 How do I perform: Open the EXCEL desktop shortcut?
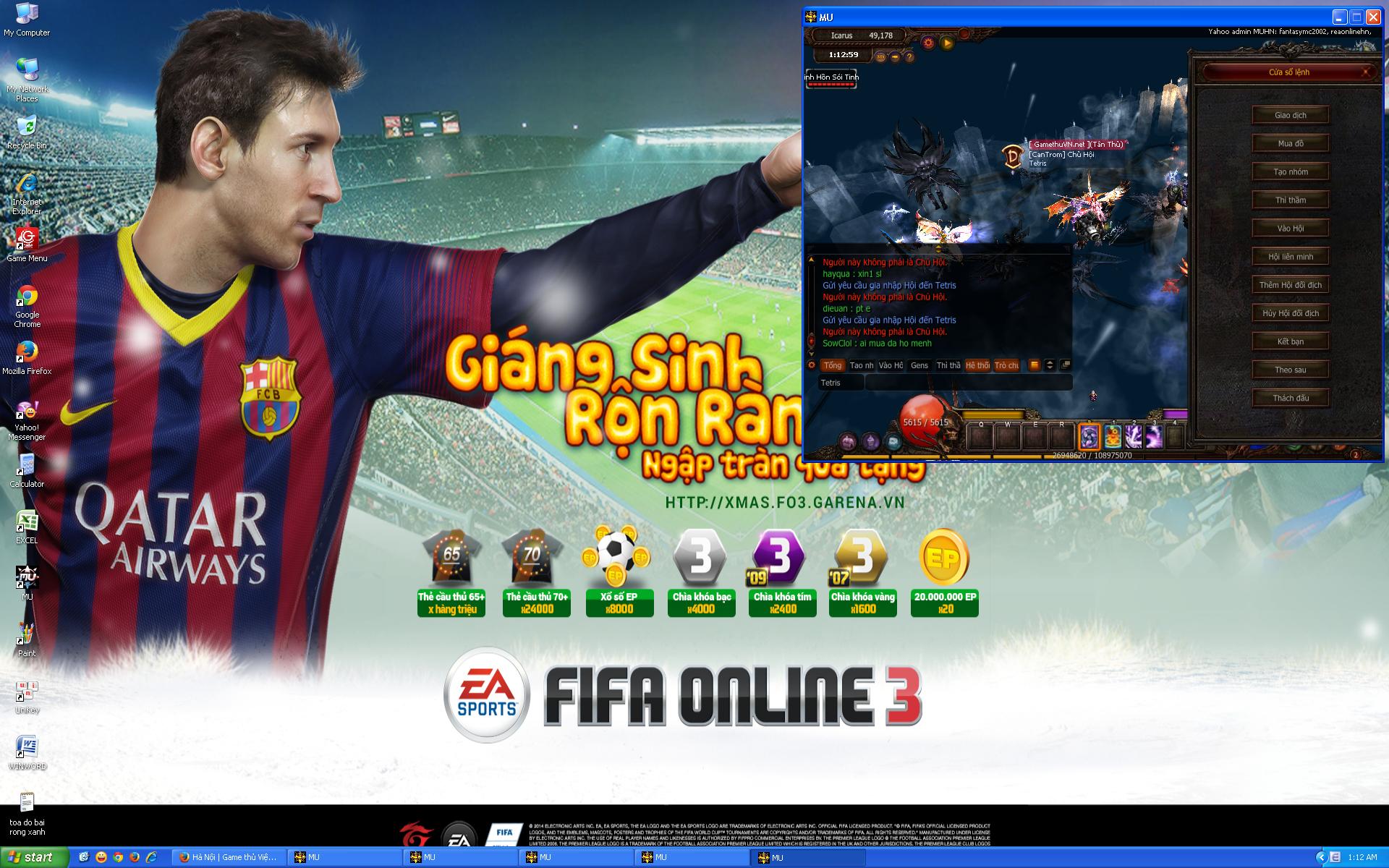pos(27,526)
